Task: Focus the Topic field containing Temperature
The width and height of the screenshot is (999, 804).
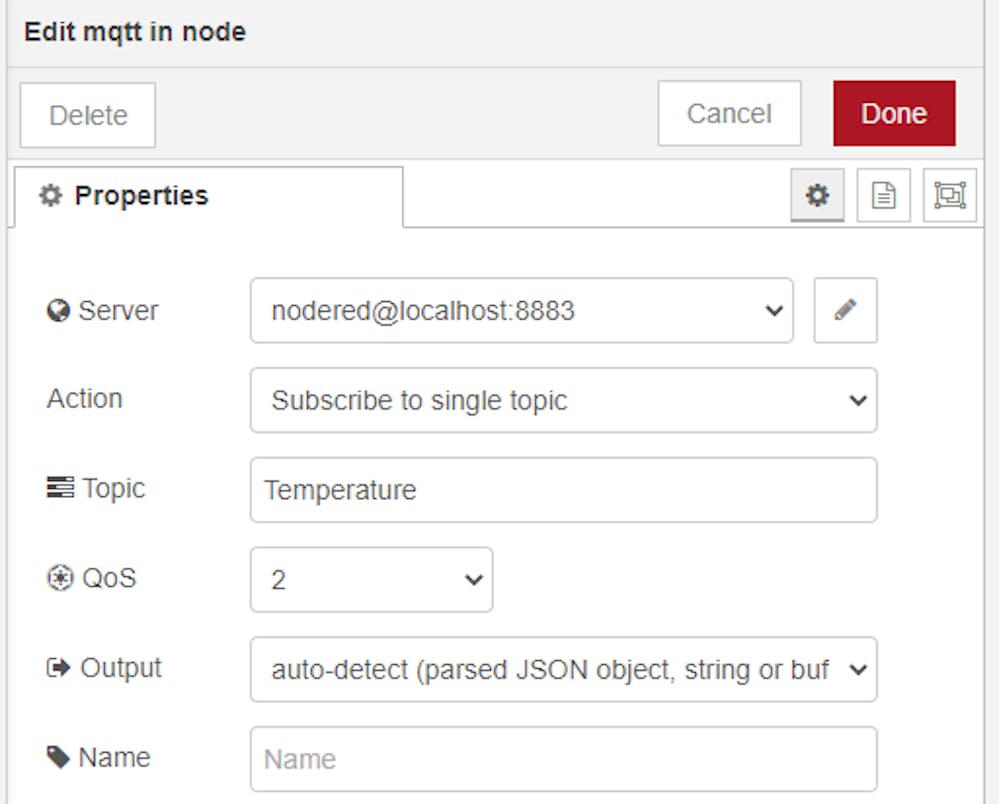Action: [x=564, y=490]
